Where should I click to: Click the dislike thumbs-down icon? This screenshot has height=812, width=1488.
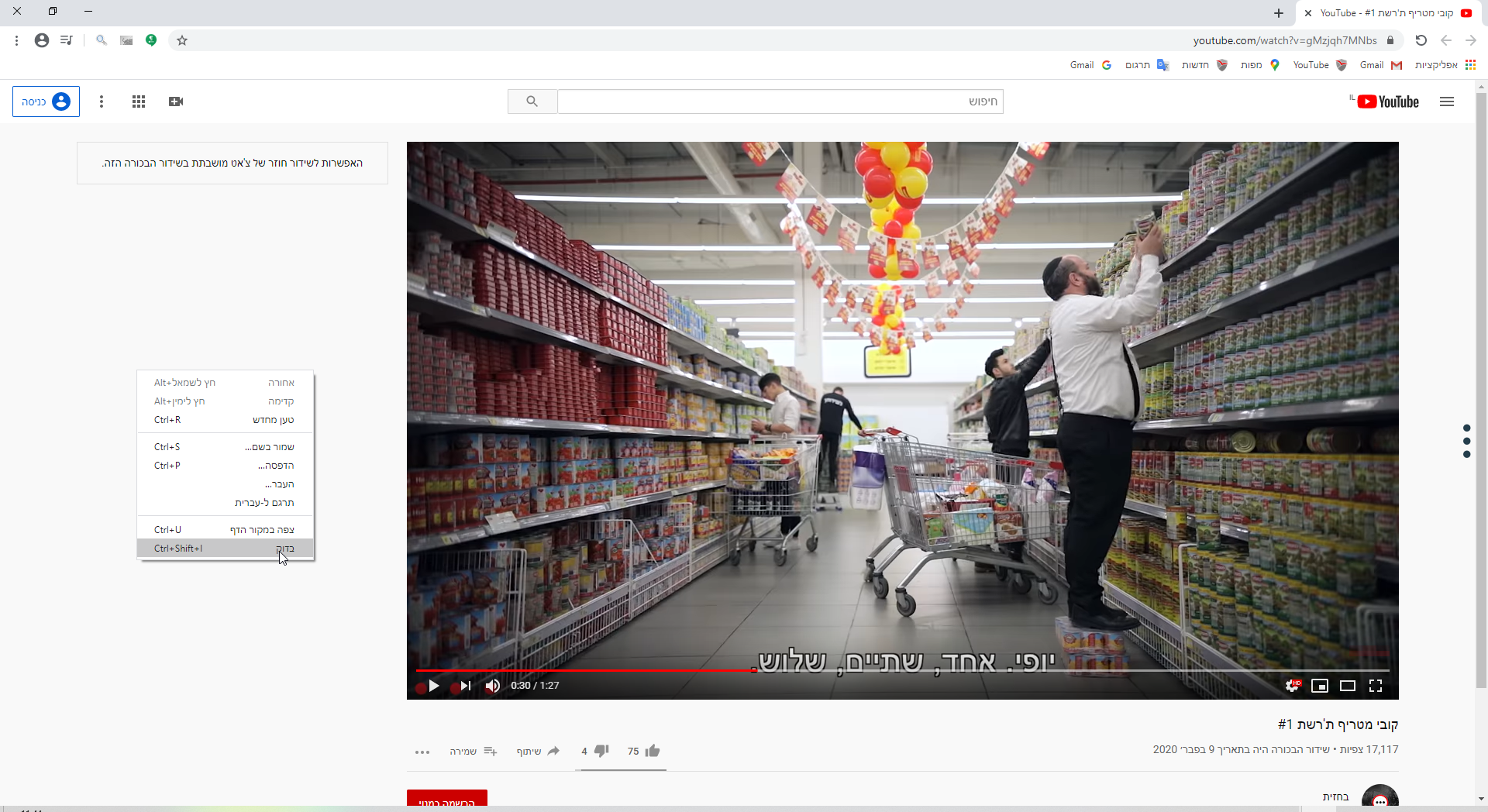[x=601, y=751]
